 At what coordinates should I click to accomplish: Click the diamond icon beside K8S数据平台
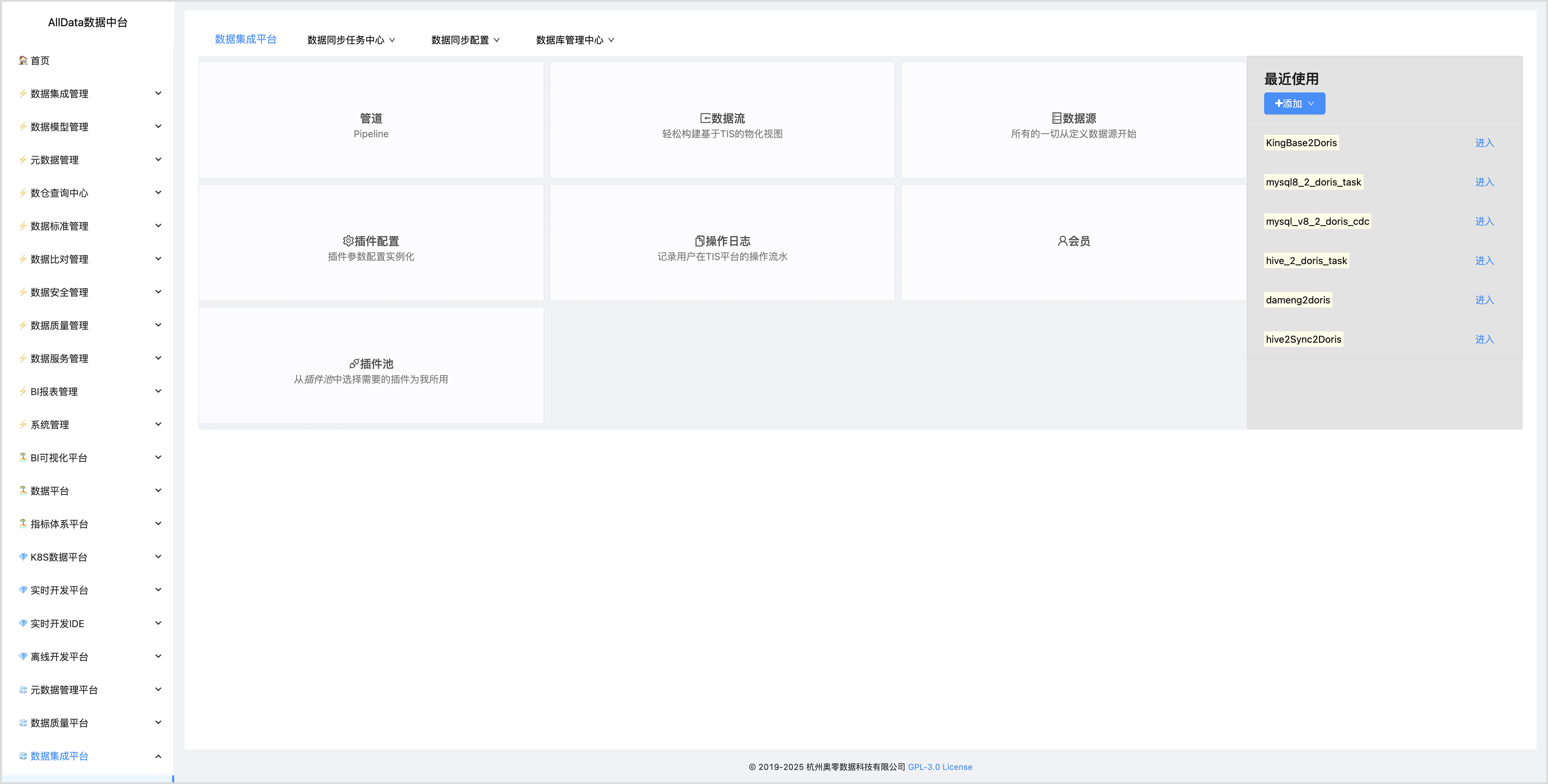(x=23, y=557)
